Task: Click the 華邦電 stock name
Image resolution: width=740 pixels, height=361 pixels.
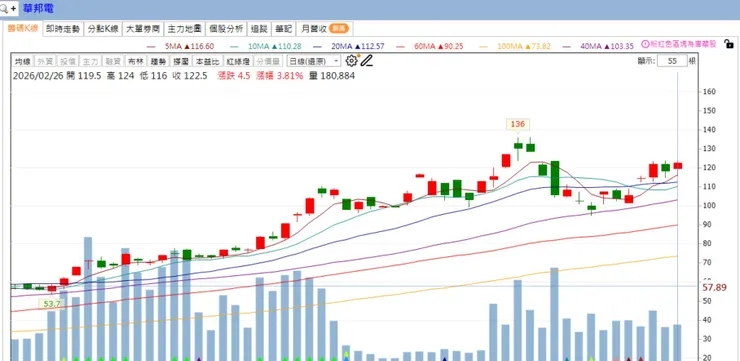Action: (x=38, y=8)
